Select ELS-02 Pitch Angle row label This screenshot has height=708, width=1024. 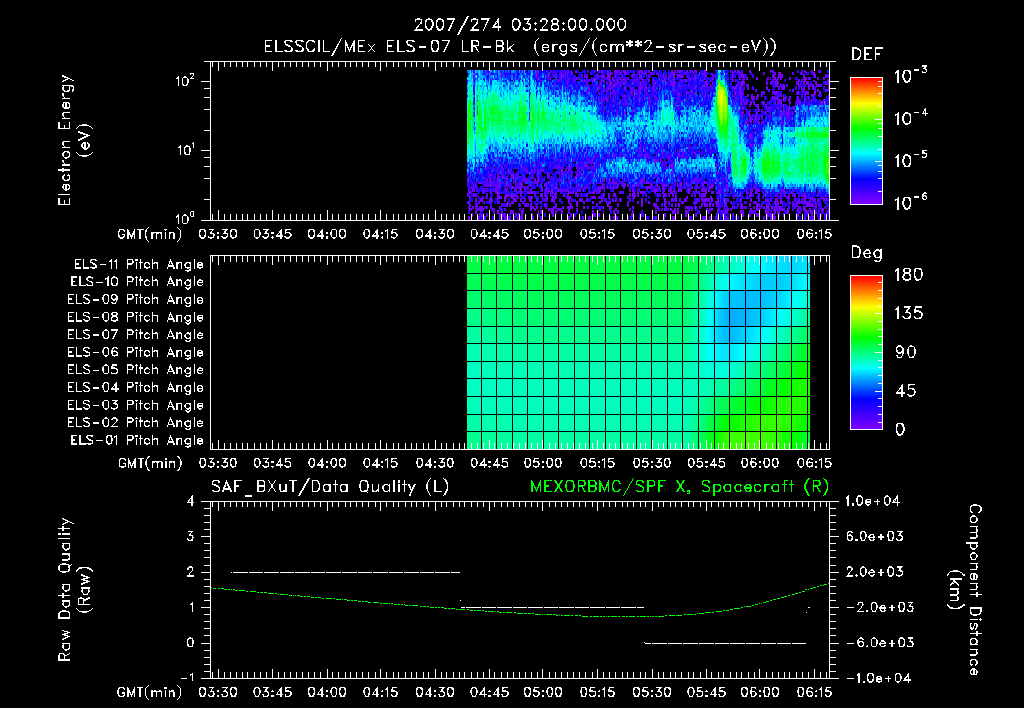[x=136, y=423]
